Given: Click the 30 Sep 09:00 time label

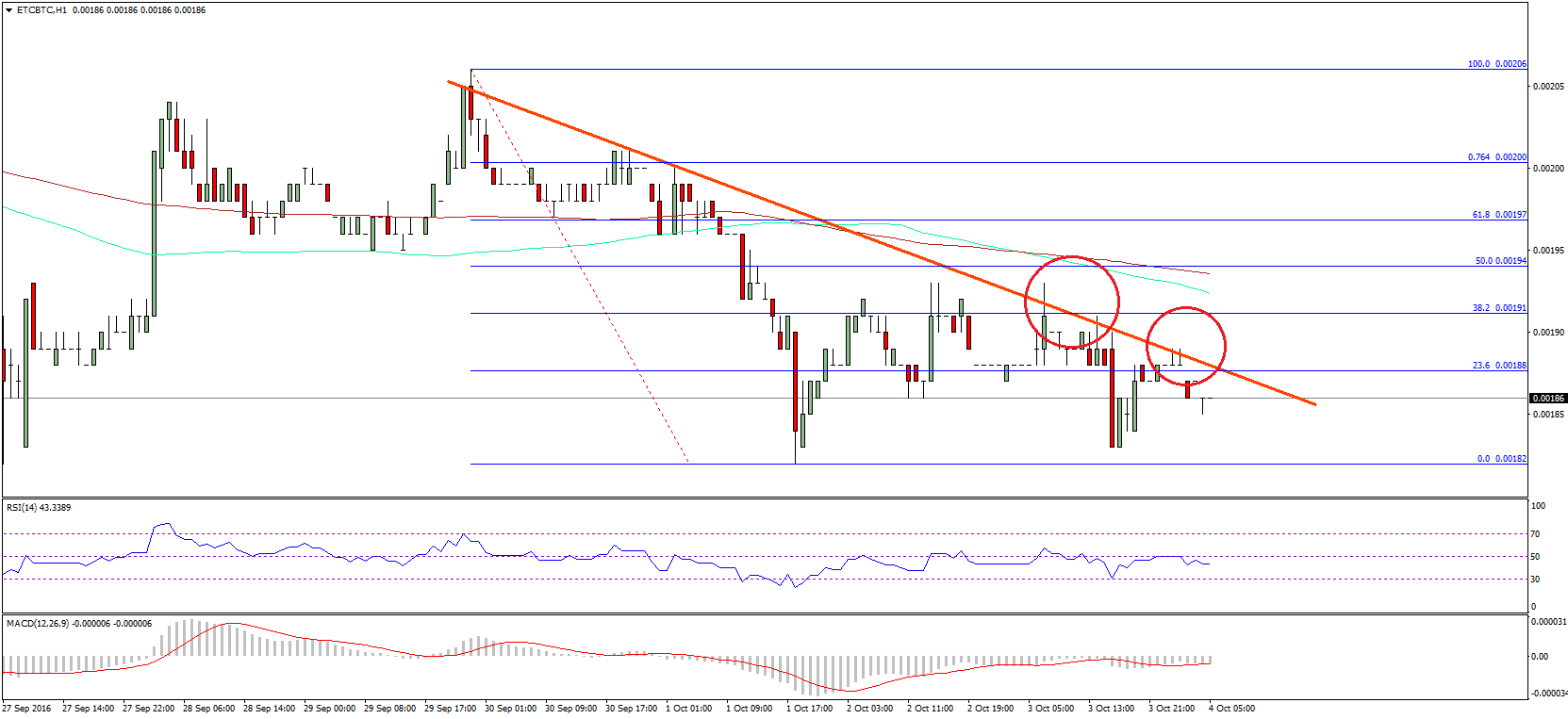Looking at the screenshot, I should (x=571, y=709).
